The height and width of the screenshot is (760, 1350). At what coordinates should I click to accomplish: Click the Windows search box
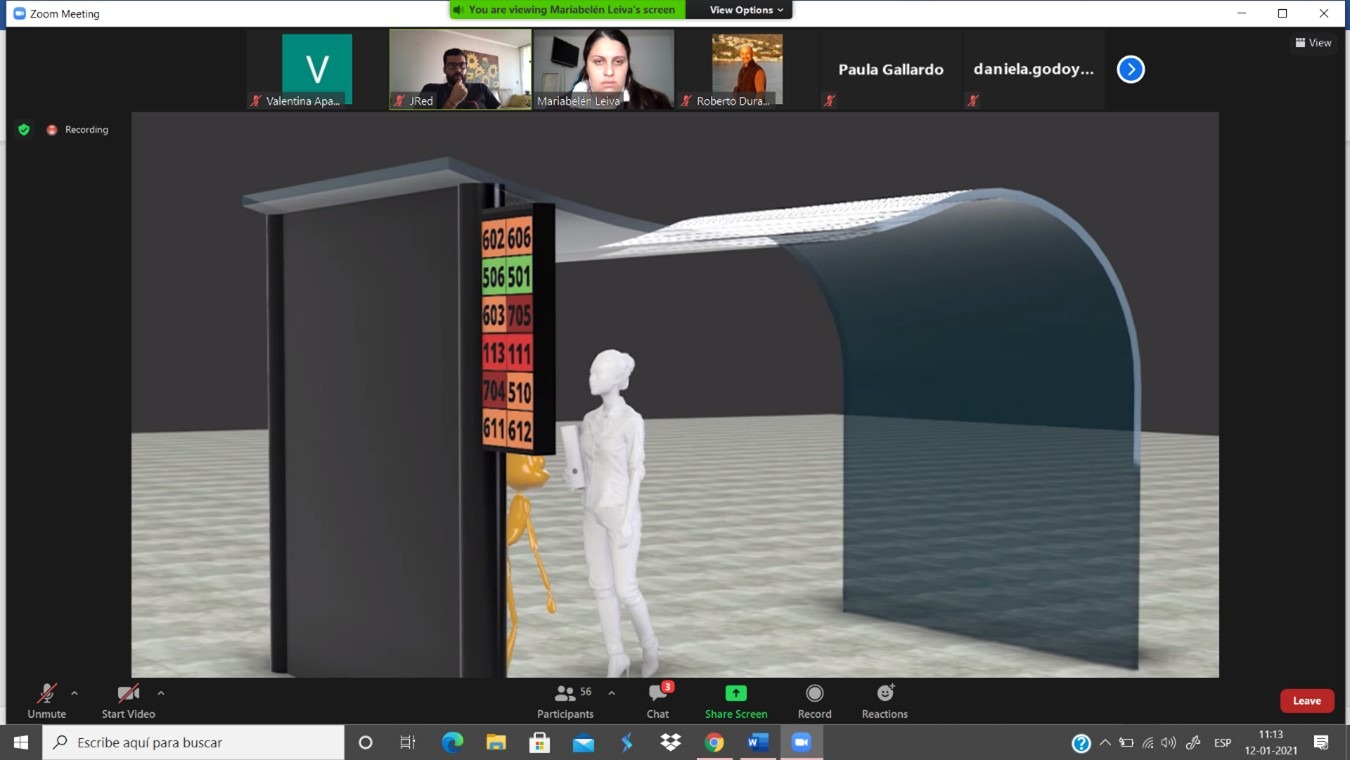click(195, 742)
